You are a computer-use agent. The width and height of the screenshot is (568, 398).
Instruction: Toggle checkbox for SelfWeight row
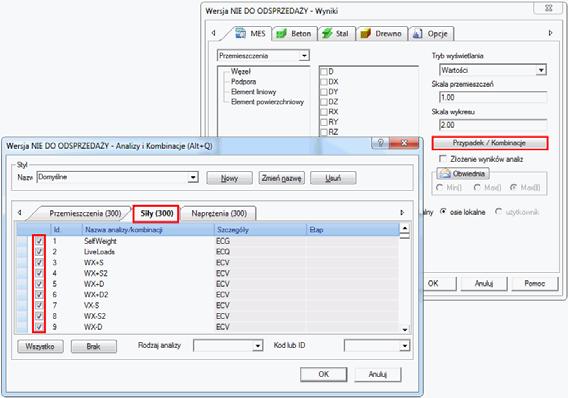pos(39,241)
